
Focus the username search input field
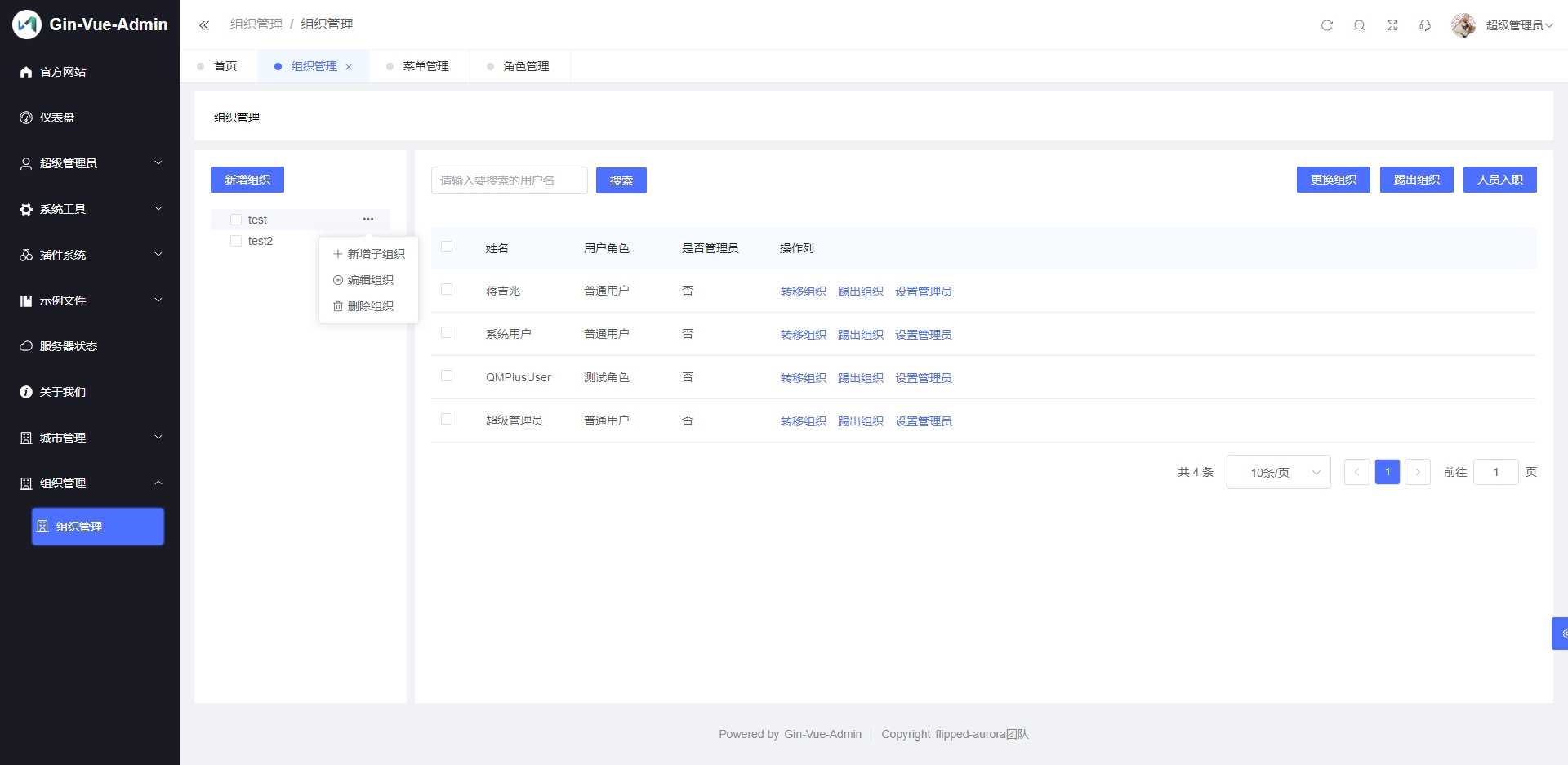(510, 180)
